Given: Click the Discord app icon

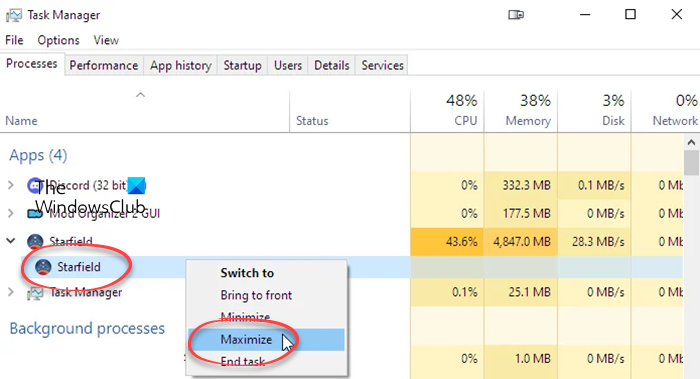Looking at the screenshot, I should [34, 185].
